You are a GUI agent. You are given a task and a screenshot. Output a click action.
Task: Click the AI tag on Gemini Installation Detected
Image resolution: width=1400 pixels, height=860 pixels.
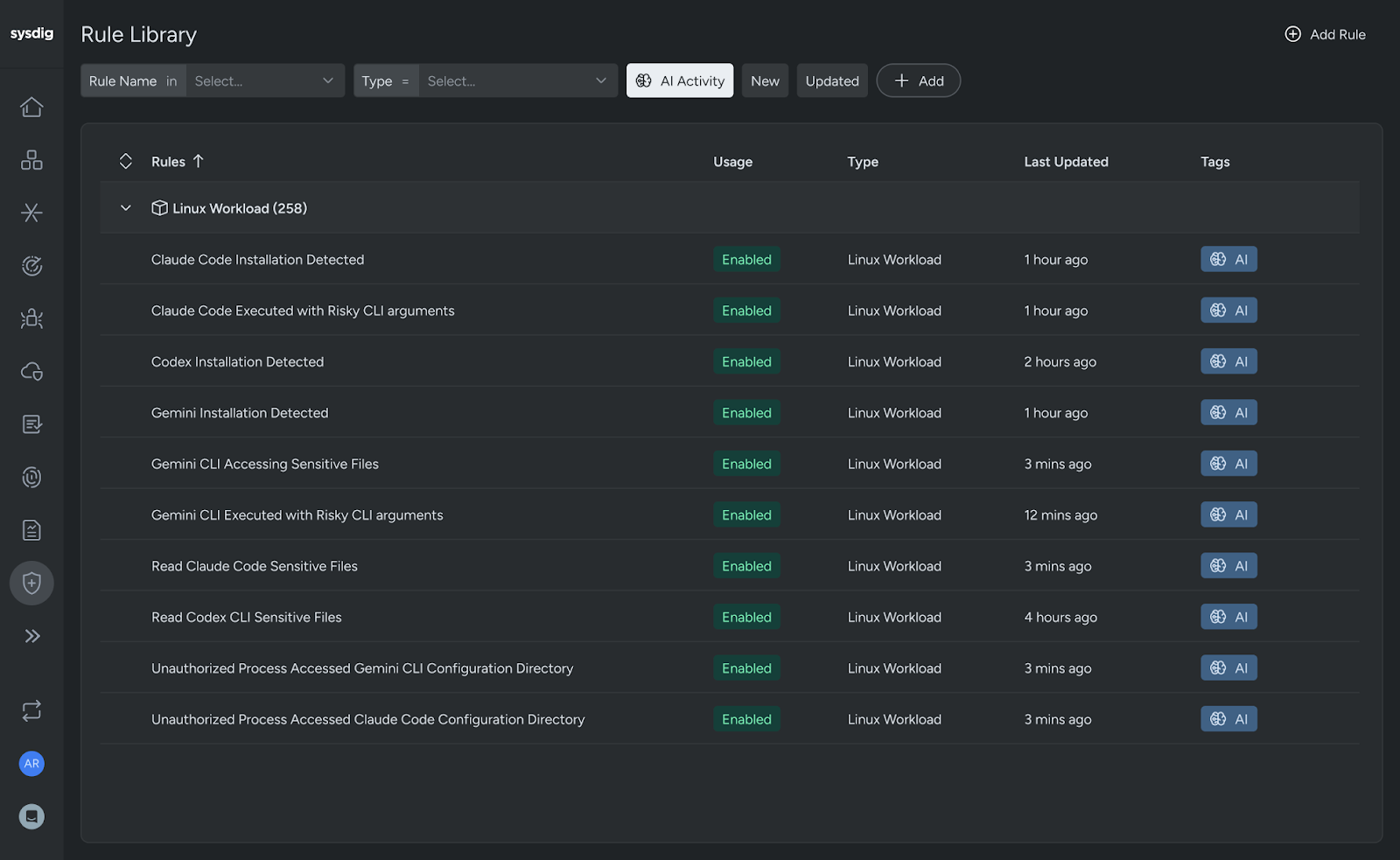(x=1228, y=412)
